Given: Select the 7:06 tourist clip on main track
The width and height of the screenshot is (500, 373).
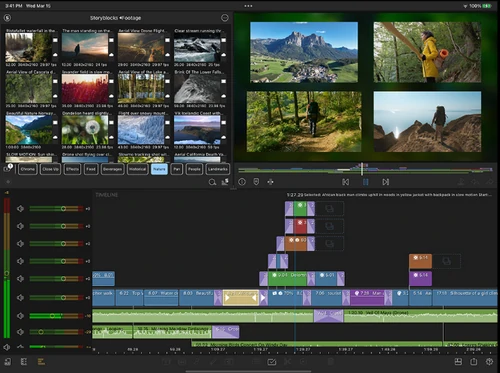Looking at the screenshot, I should 328,297.
